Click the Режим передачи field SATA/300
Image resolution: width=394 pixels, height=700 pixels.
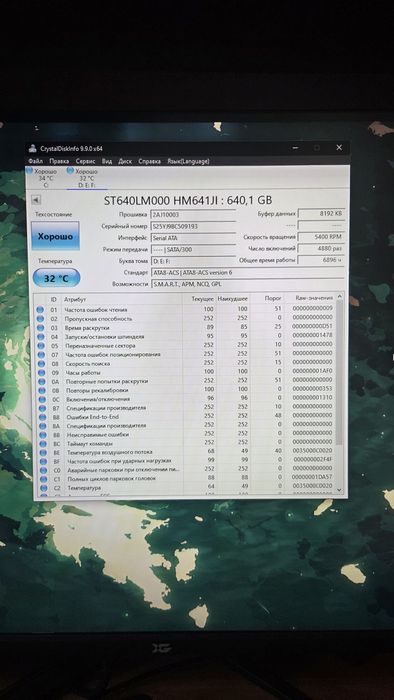click(x=193, y=250)
